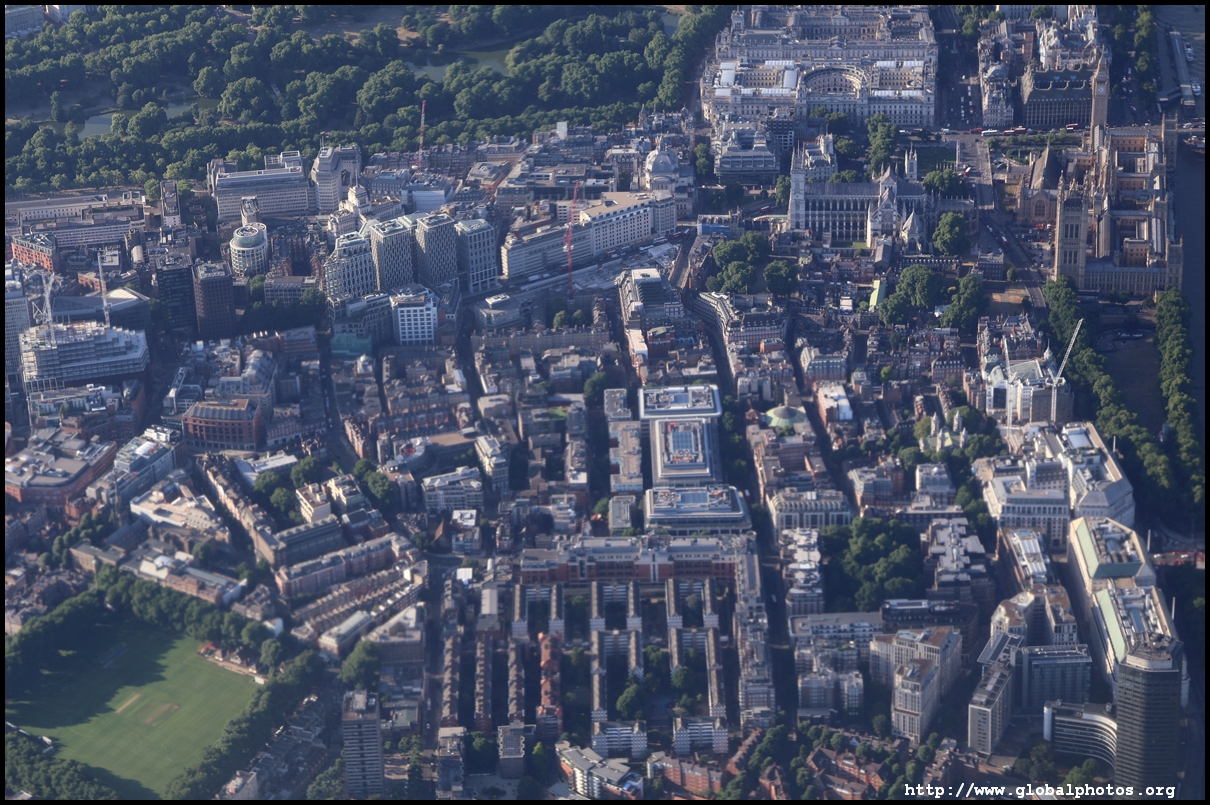Viewport: 1210px width, 805px height.
Task: Click the green dome roof
Action: pyautogui.click(x=785, y=416)
